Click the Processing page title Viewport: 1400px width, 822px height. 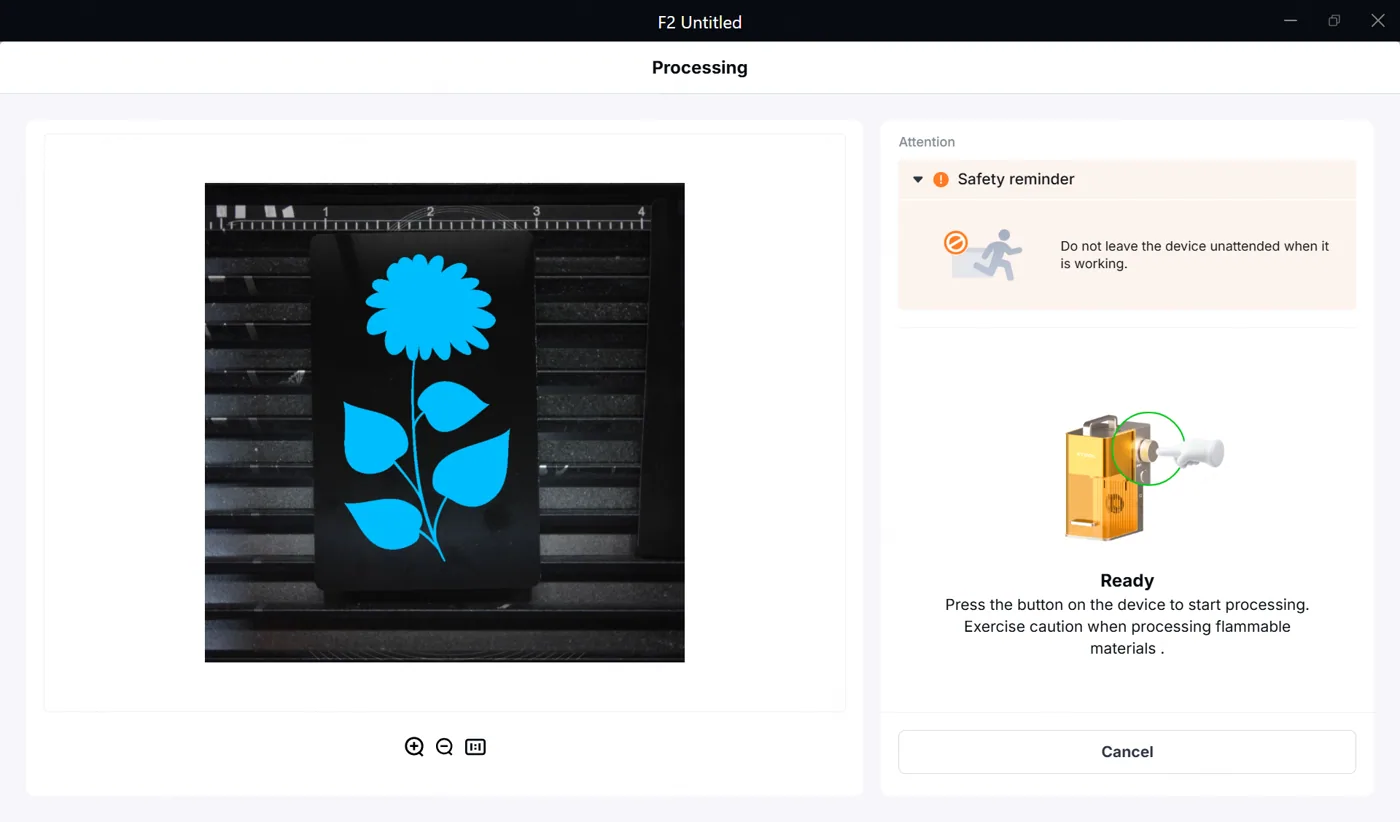[x=700, y=68]
